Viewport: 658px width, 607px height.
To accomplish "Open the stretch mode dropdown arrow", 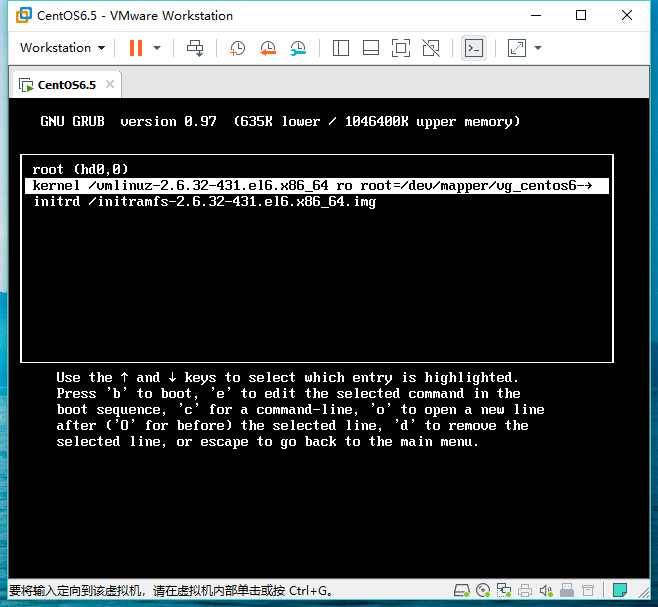I will pyautogui.click(x=538, y=48).
